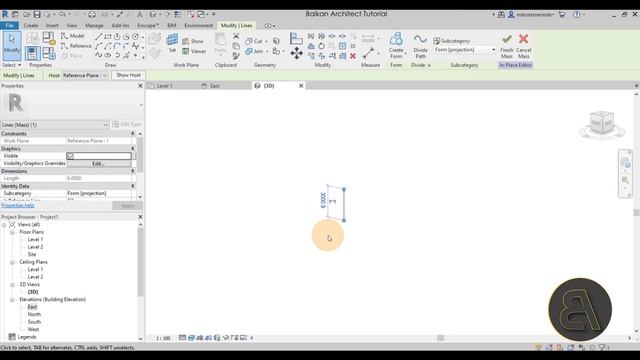This screenshot has width=640, height=360.
Task: Click the Edit... Visibility/Graphics Overrides button
Action: point(98,164)
